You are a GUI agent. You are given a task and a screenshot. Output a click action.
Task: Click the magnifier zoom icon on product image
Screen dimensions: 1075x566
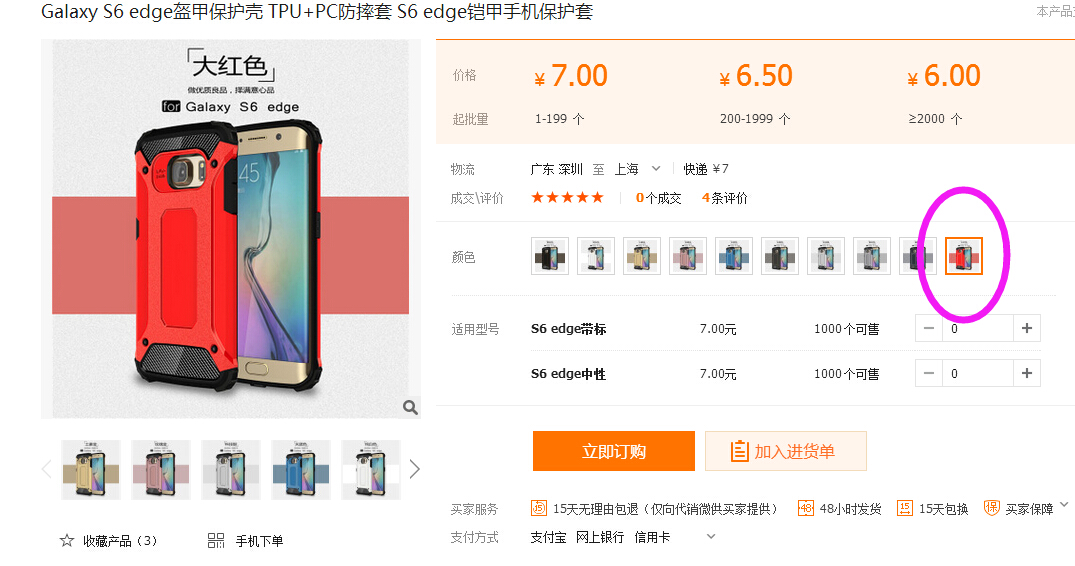tap(410, 407)
